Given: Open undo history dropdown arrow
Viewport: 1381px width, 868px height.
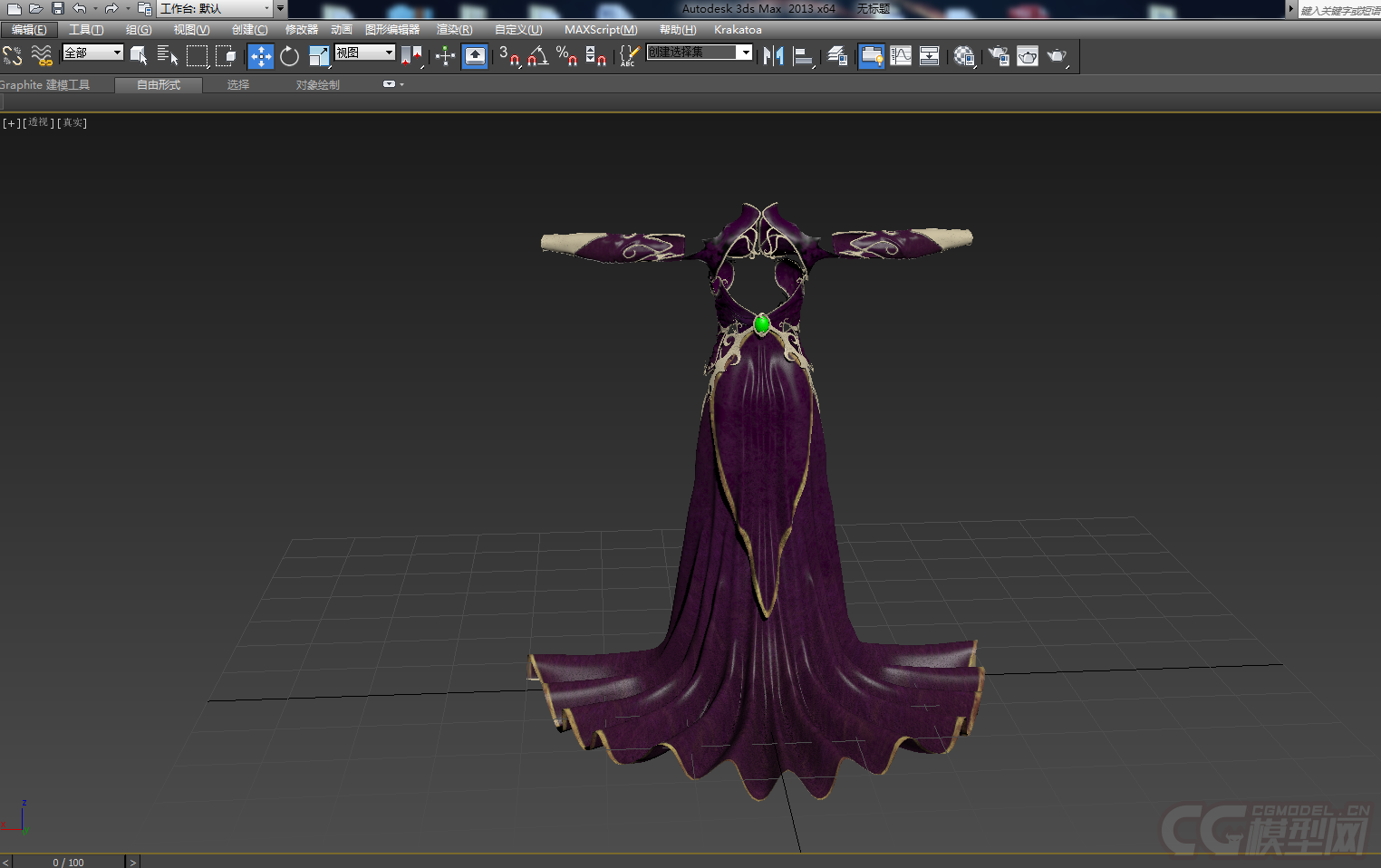Looking at the screenshot, I should pos(95,8).
